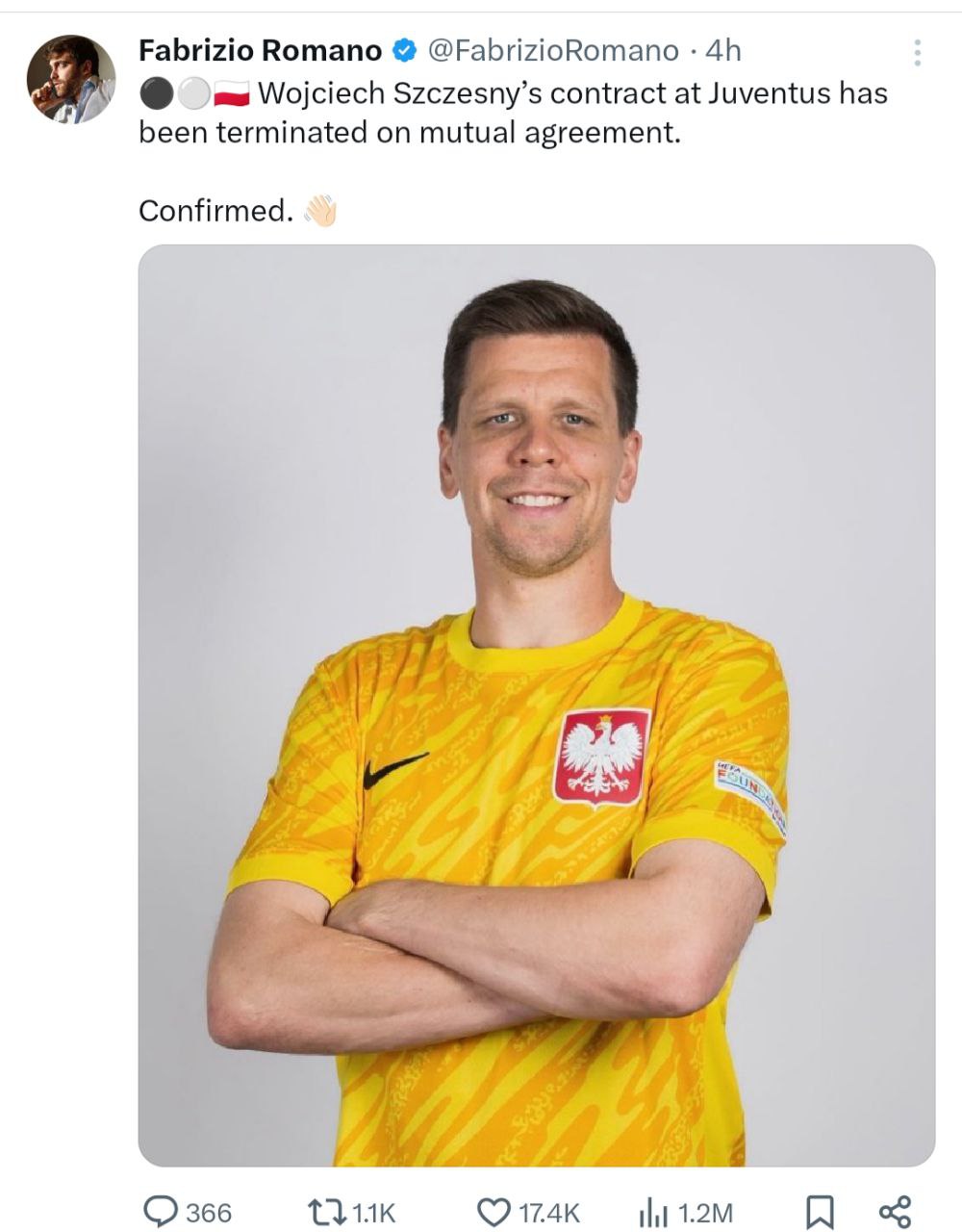Click the waving hand emoji after Confirmed
The image size is (962, 1232).
point(319,210)
